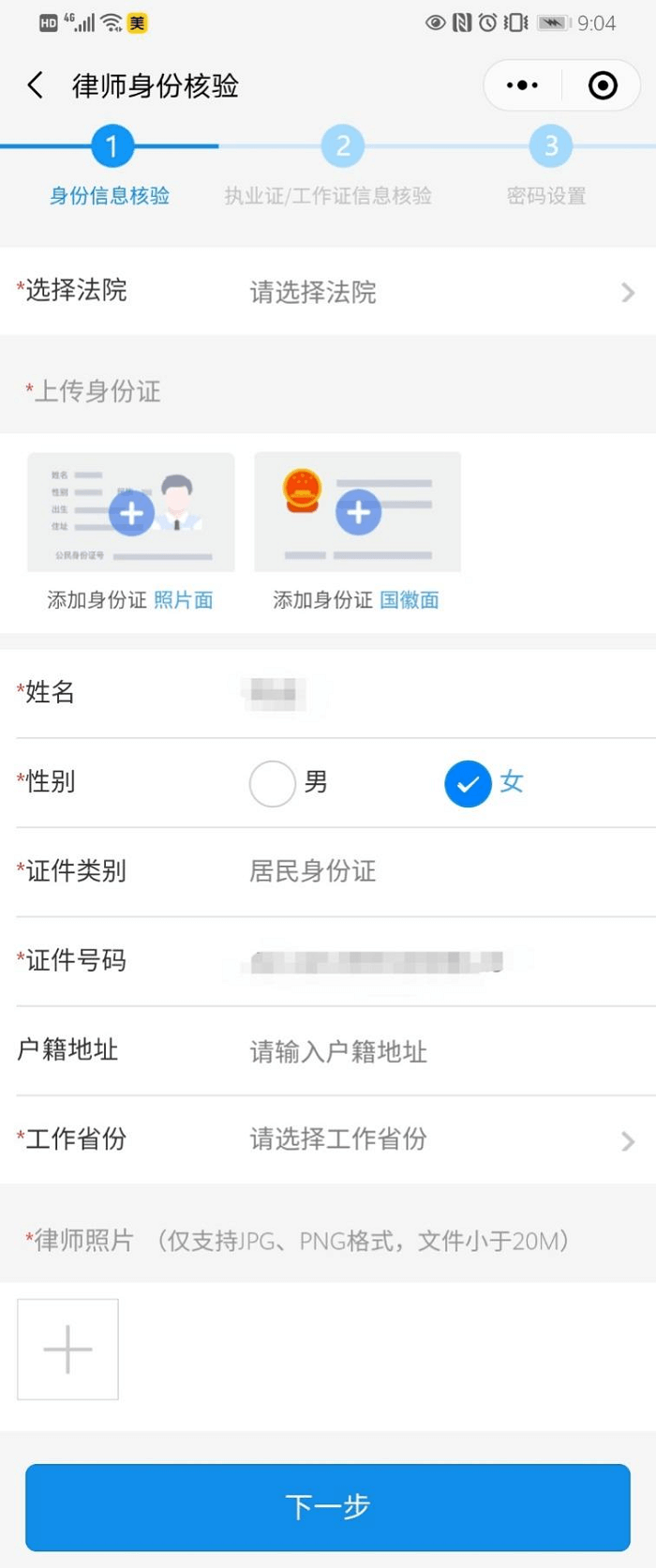Switch to 密码设置 step tab
The height and width of the screenshot is (1568, 656).
click(546, 196)
